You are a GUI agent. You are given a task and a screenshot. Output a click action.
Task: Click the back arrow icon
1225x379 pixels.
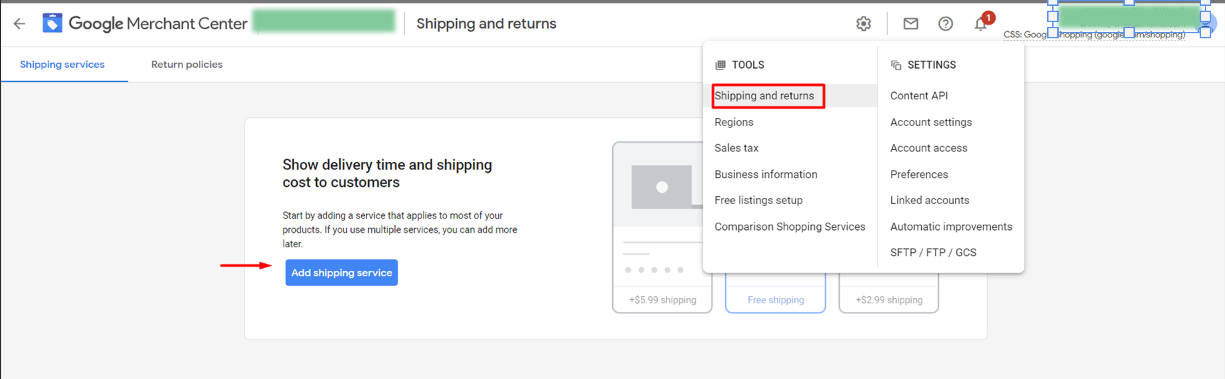click(x=19, y=23)
